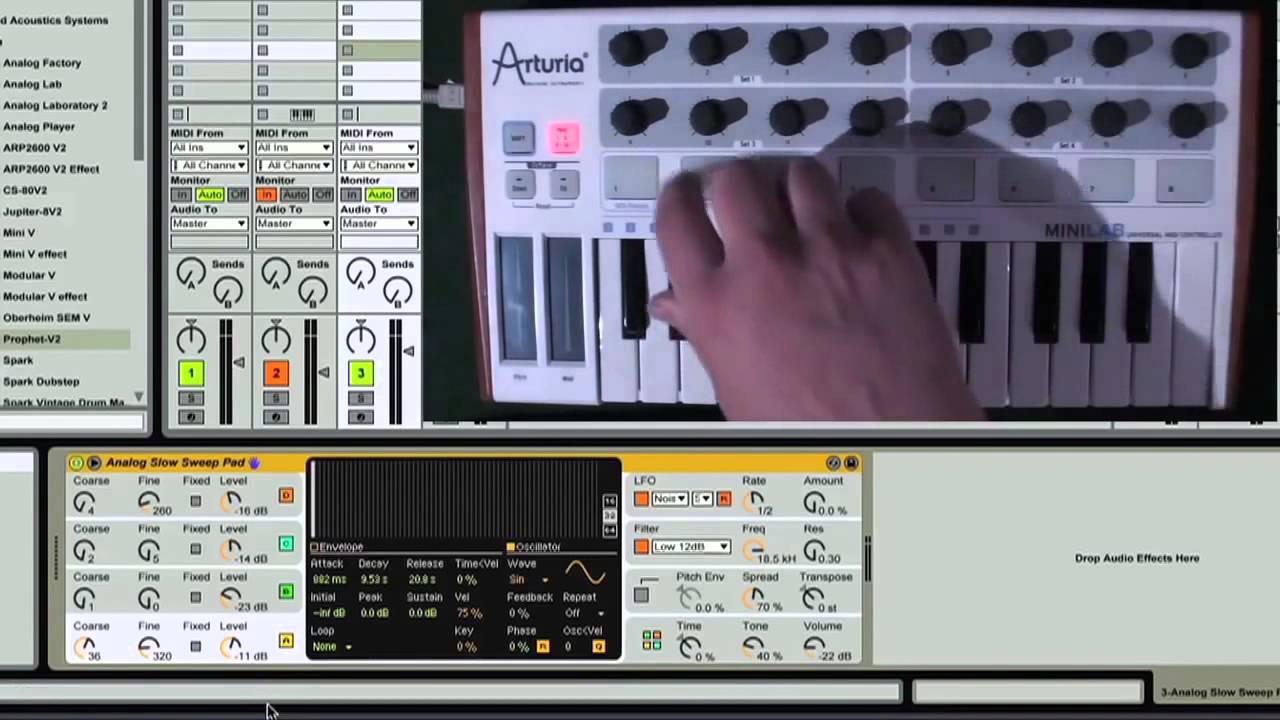
Task: Click the LFO retrigger R button
Action: (724, 499)
